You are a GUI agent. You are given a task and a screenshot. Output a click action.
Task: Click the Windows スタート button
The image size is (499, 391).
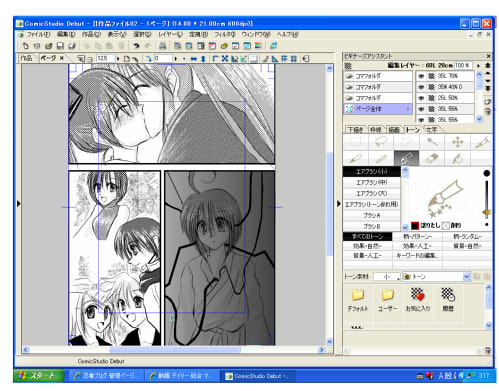[x=39, y=376]
